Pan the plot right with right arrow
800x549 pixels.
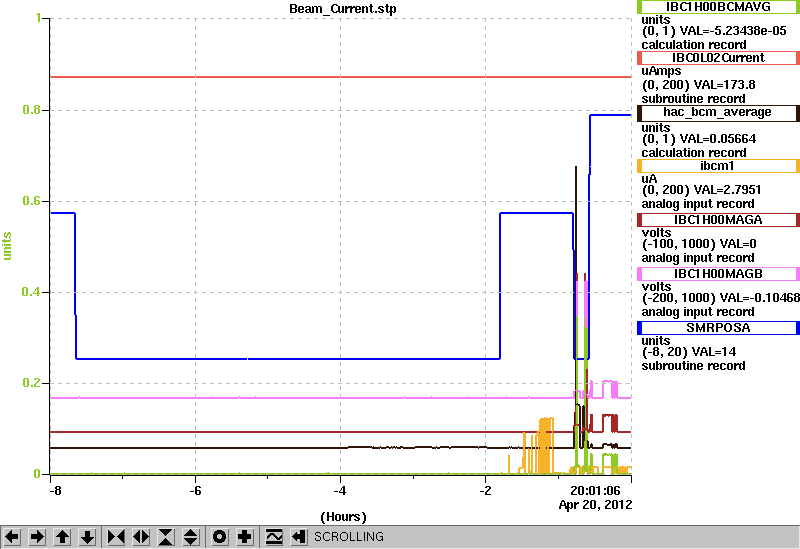click(37, 537)
